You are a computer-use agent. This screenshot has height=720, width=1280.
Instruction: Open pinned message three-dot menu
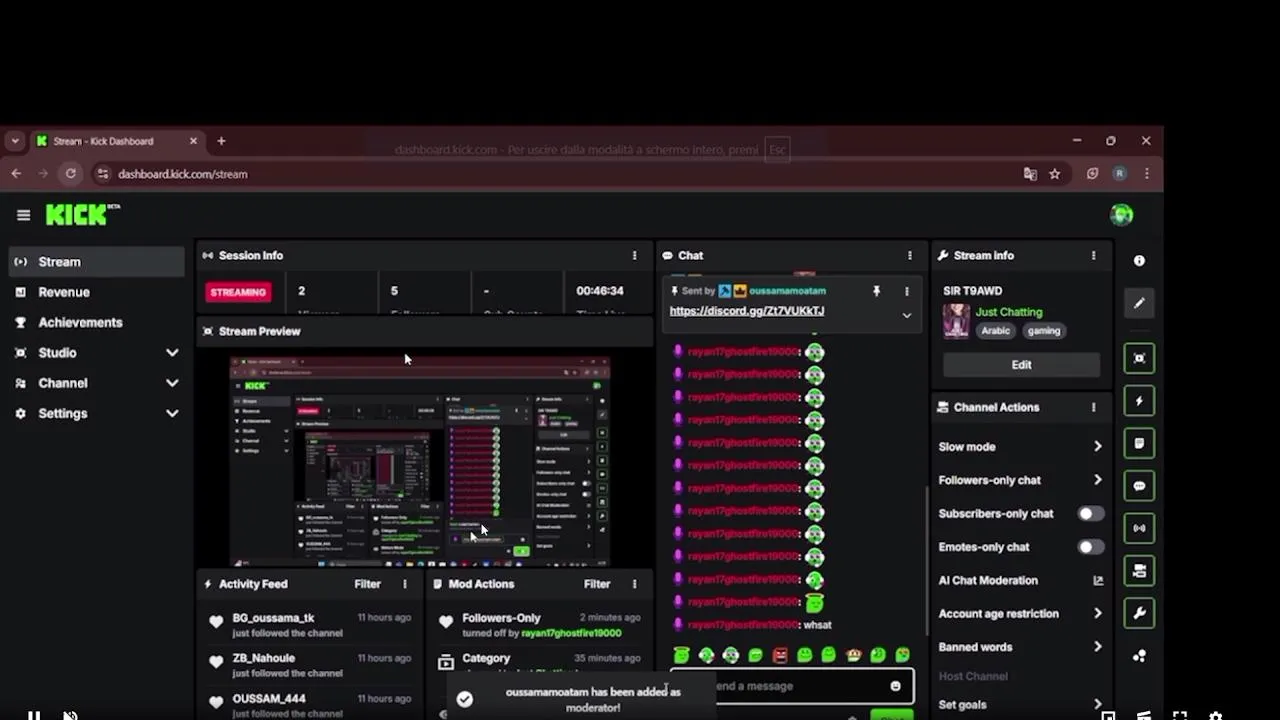pos(907,291)
